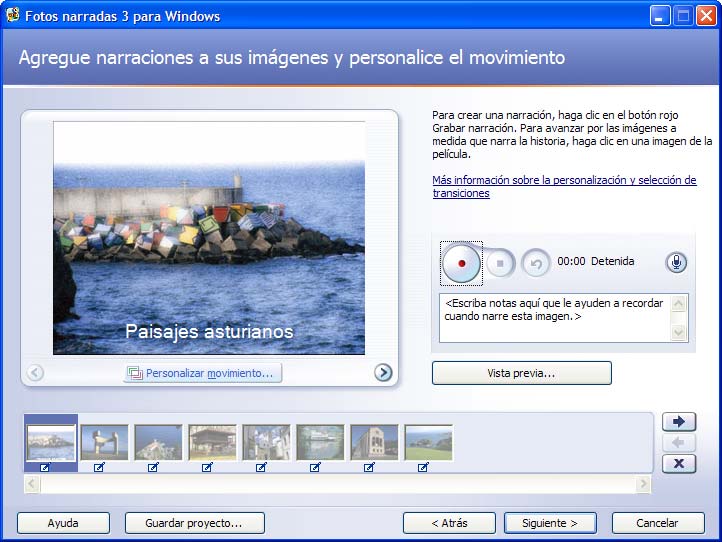
Task: Click the edit icon under the second thumbnail
Action: [x=99, y=467]
